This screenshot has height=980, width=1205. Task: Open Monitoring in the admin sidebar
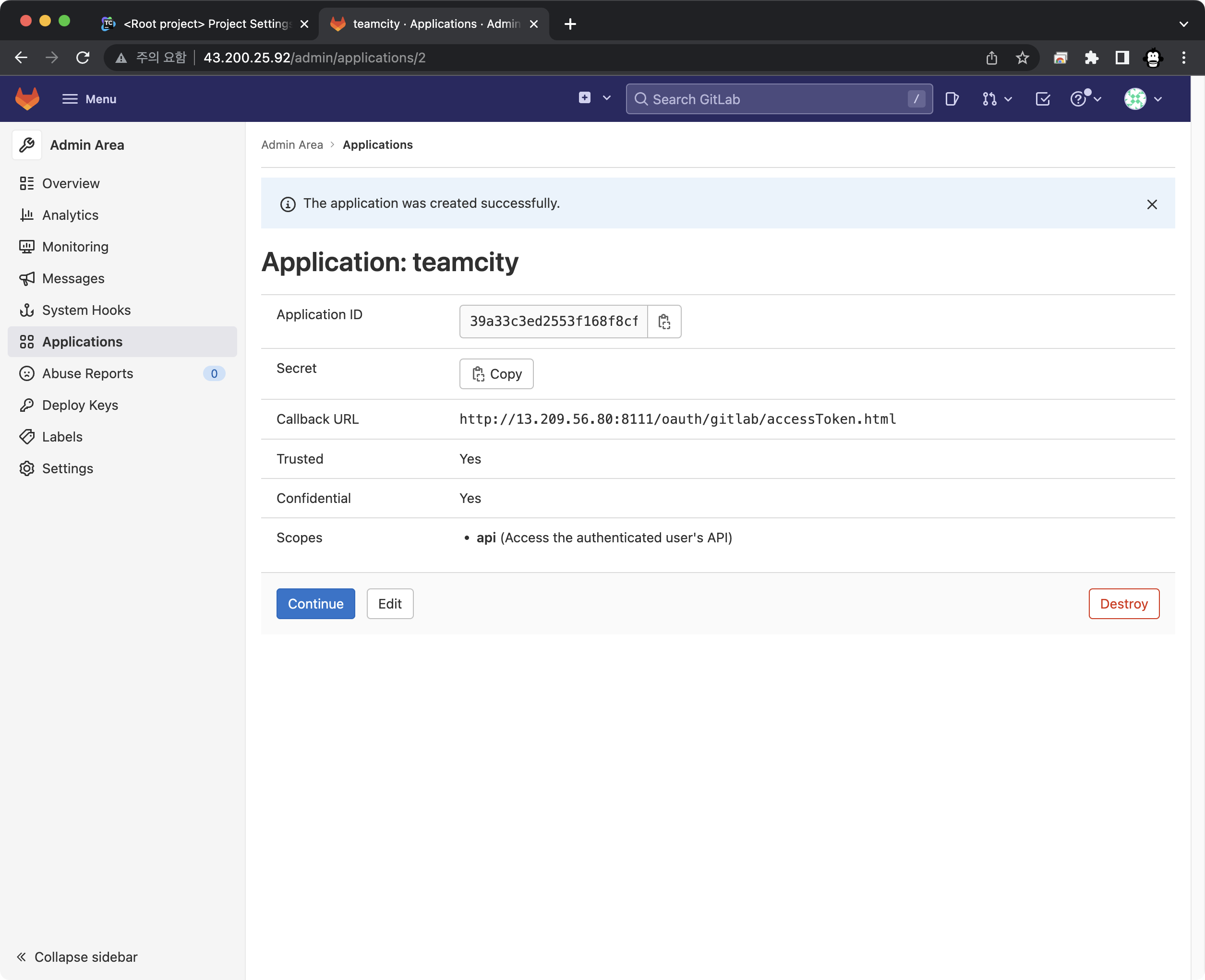122,247
